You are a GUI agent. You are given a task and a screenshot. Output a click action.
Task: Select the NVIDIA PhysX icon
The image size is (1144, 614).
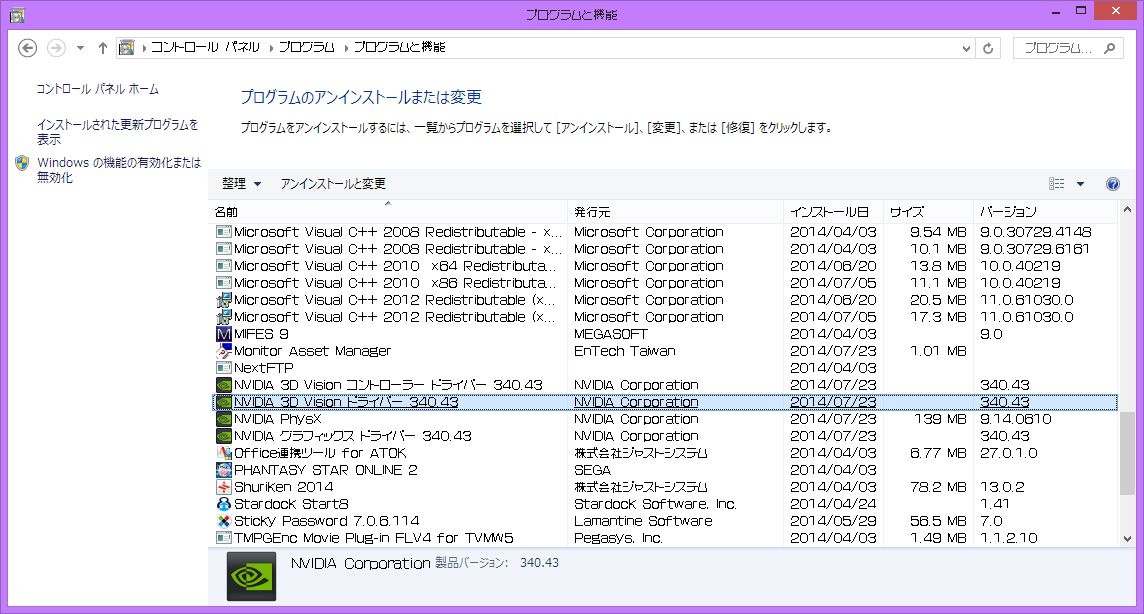click(224, 419)
